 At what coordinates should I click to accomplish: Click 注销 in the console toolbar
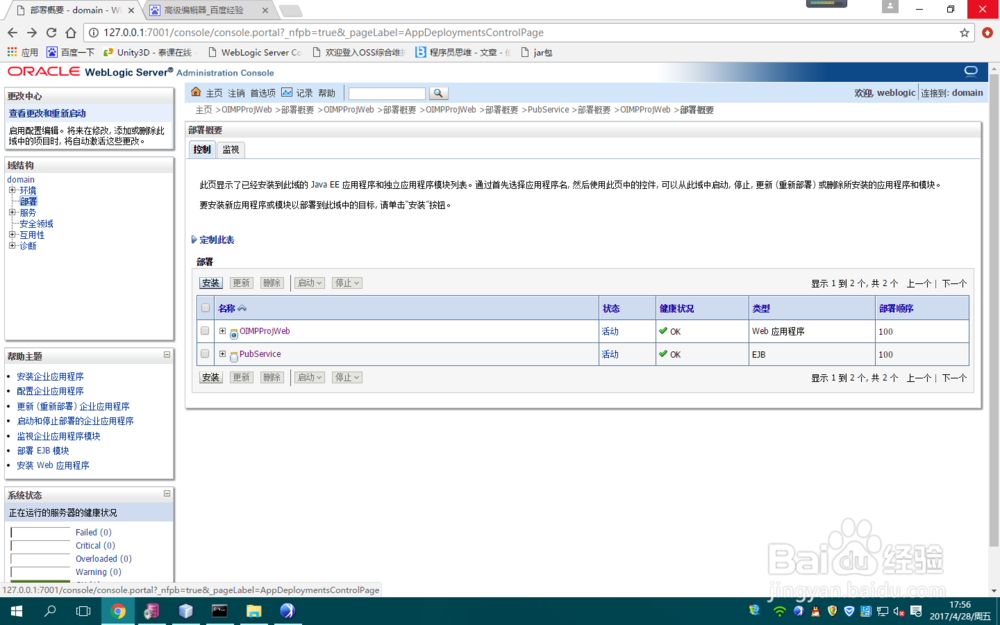point(236,93)
